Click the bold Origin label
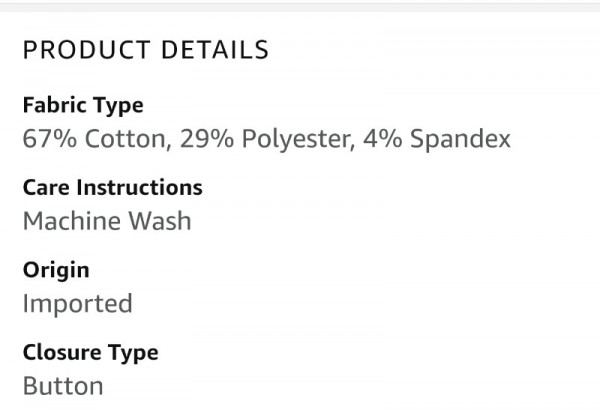 tap(56, 271)
